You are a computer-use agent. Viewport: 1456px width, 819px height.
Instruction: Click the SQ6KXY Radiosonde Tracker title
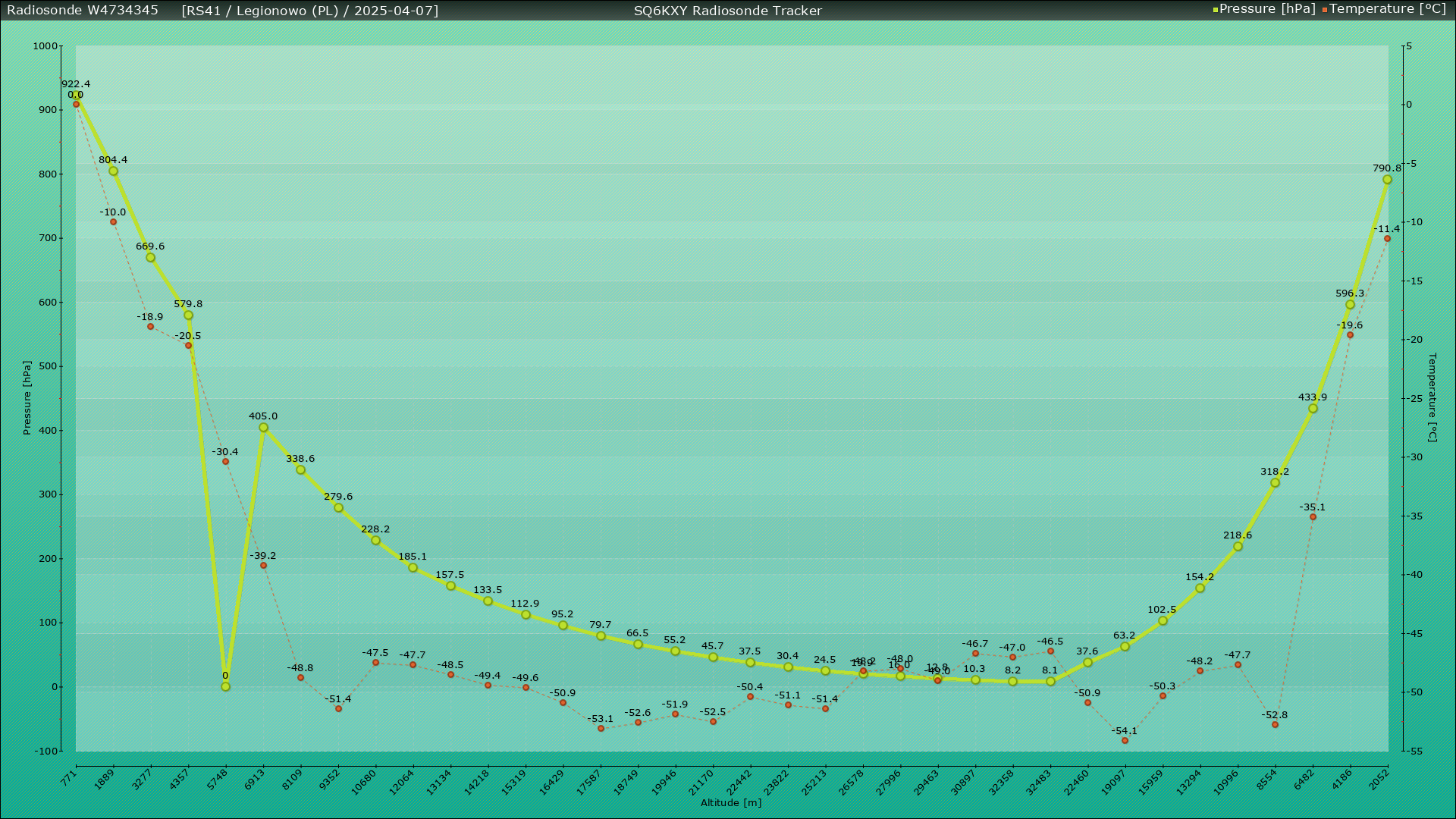[x=727, y=11]
